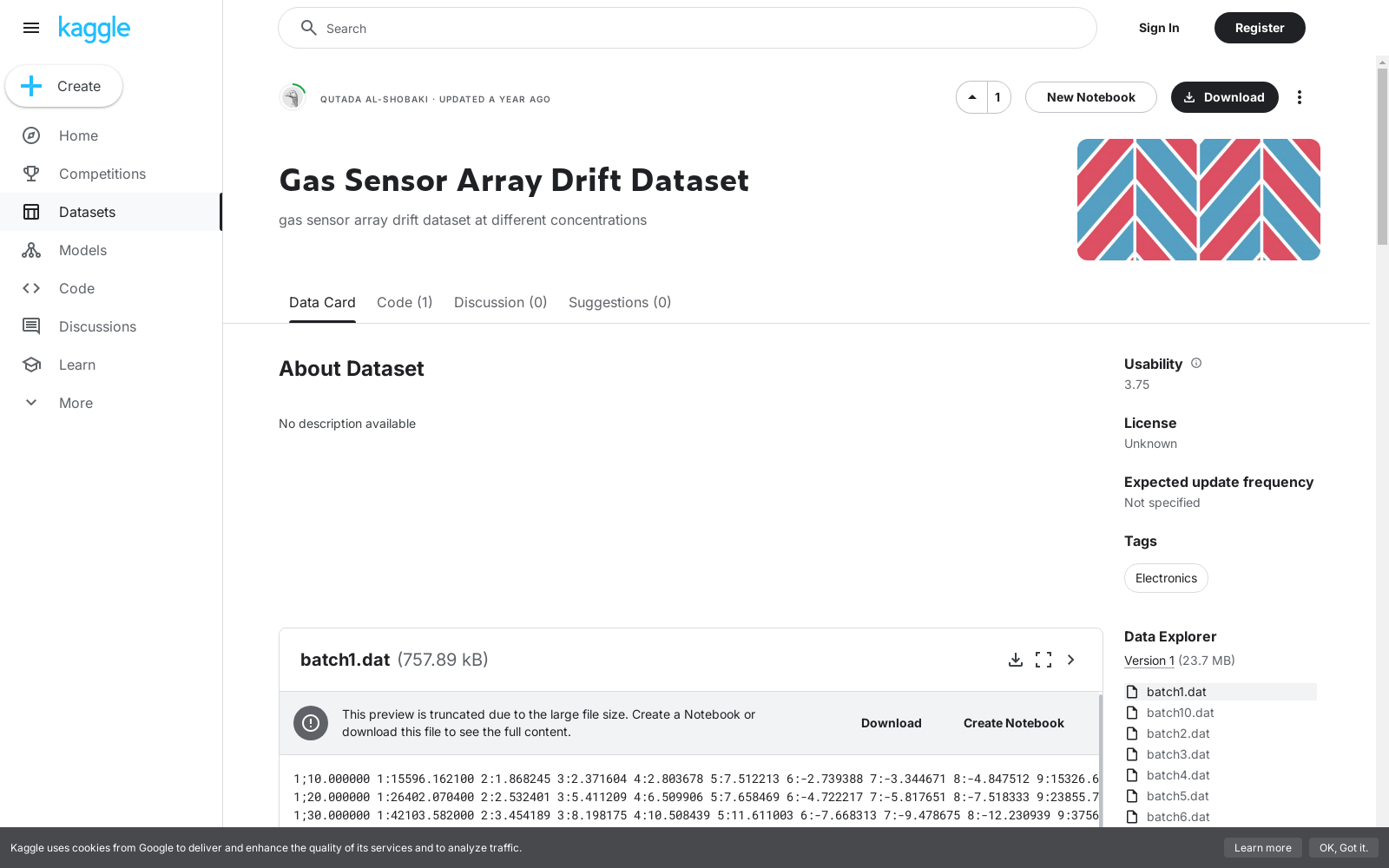Screen dimensions: 1389x868
Task: Open the Code (1) tab
Action: pos(404,302)
